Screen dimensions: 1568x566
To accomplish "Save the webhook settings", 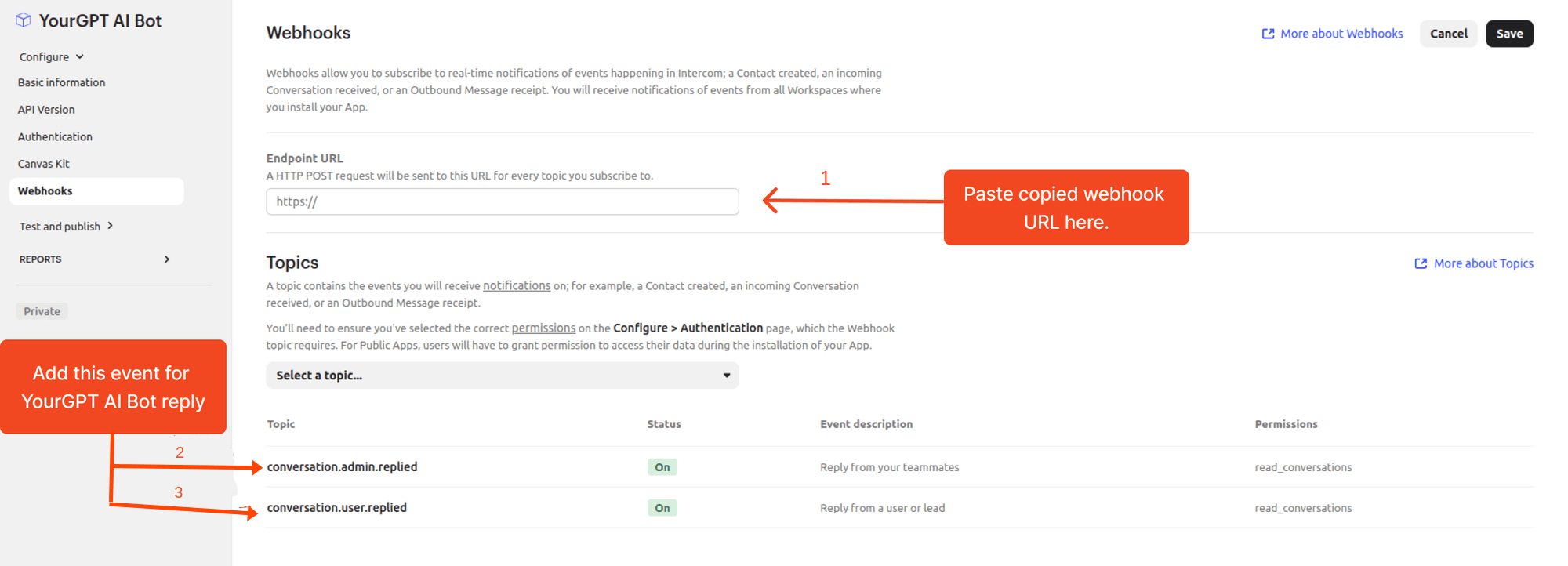I will (x=1509, y=34).
